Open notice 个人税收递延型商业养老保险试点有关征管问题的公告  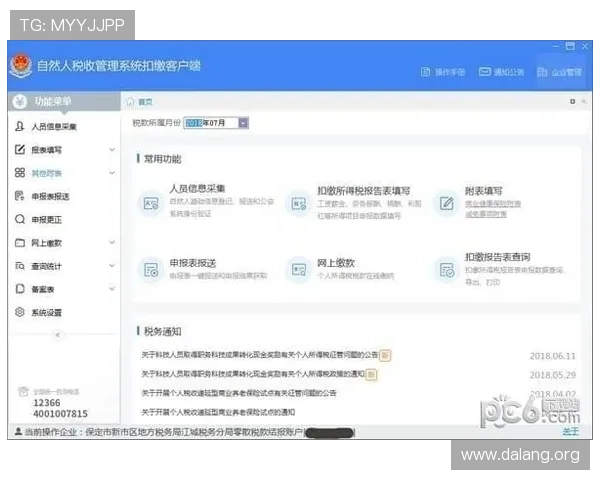point(239,393)
